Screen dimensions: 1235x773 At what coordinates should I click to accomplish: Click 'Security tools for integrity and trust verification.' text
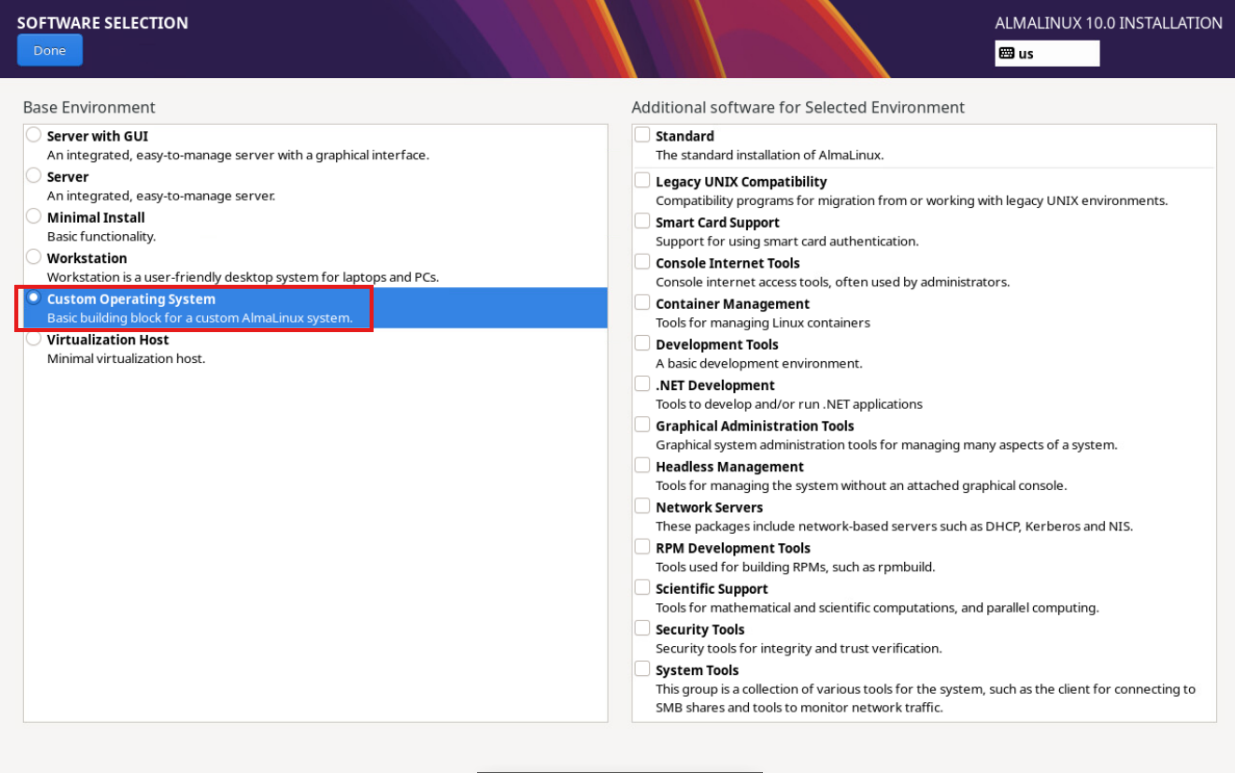(x=800, y=648)
